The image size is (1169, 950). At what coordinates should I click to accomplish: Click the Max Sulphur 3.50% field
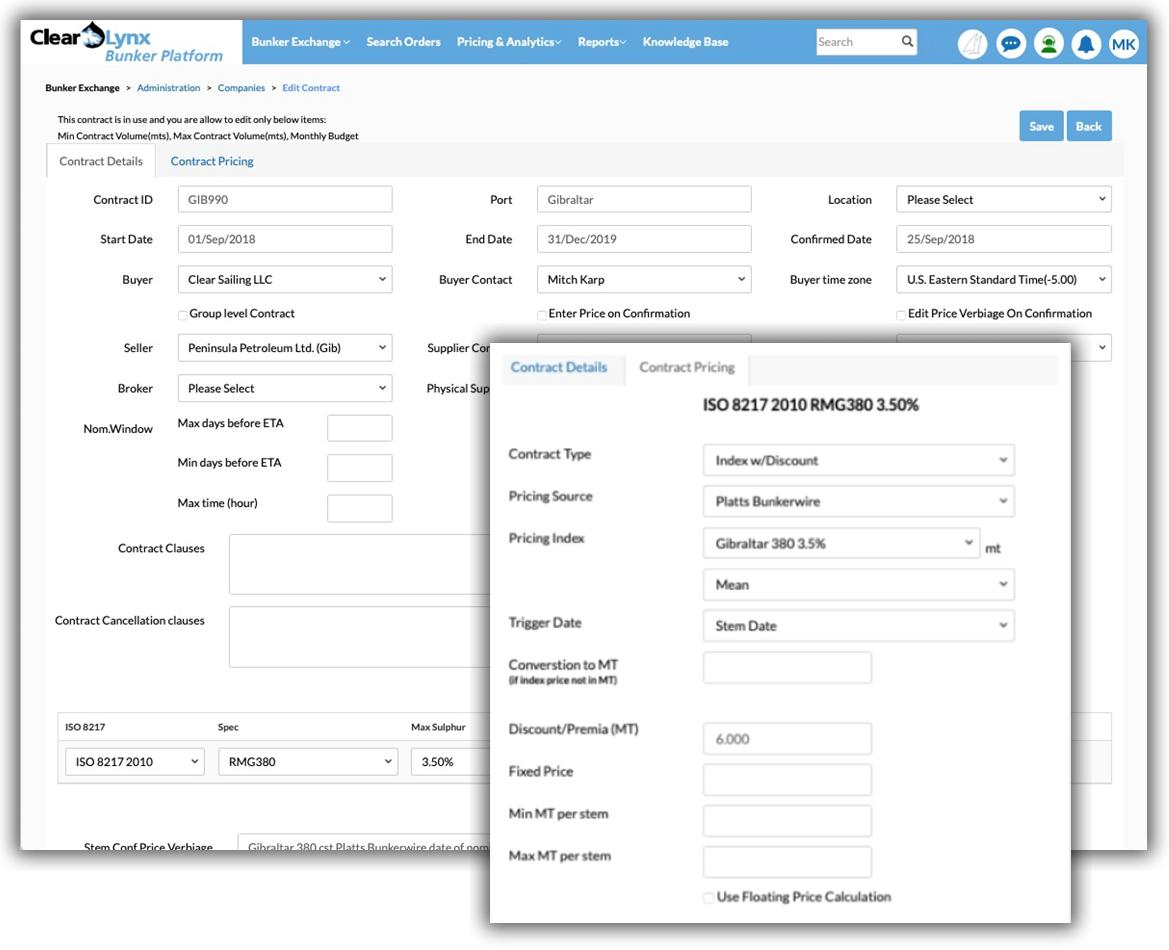[x=450, y=761]
